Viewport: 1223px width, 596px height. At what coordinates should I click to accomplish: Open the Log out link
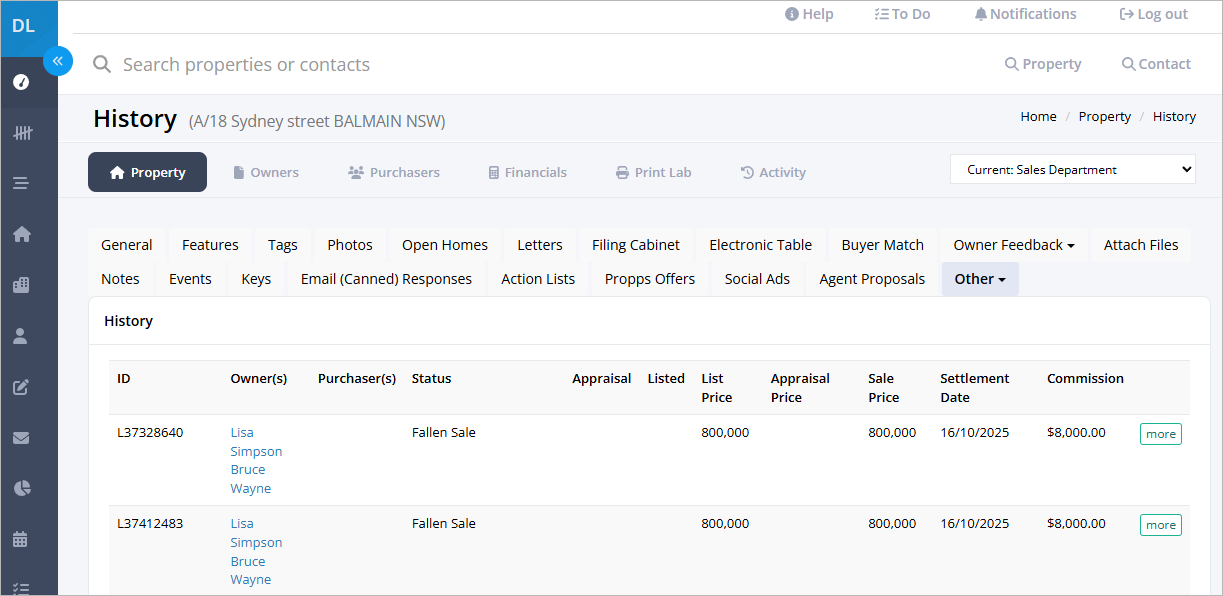[1154, 14]
